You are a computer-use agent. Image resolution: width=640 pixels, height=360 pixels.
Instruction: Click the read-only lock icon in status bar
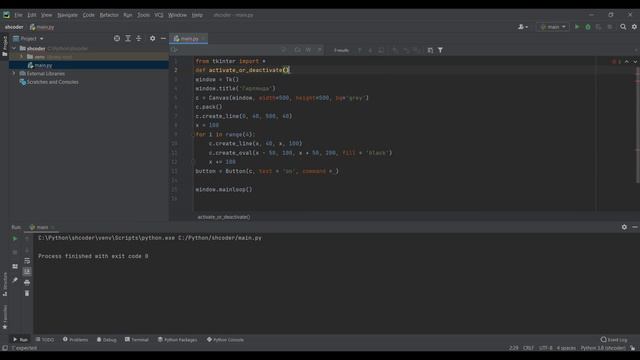pos(632,348)
